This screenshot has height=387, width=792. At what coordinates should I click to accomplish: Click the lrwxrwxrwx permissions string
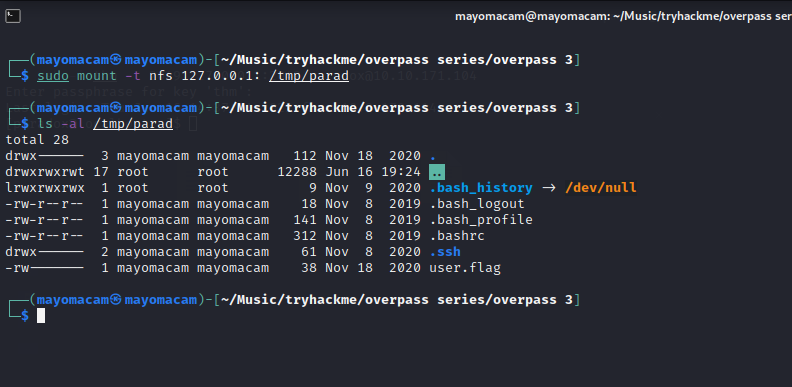[45, 188]
